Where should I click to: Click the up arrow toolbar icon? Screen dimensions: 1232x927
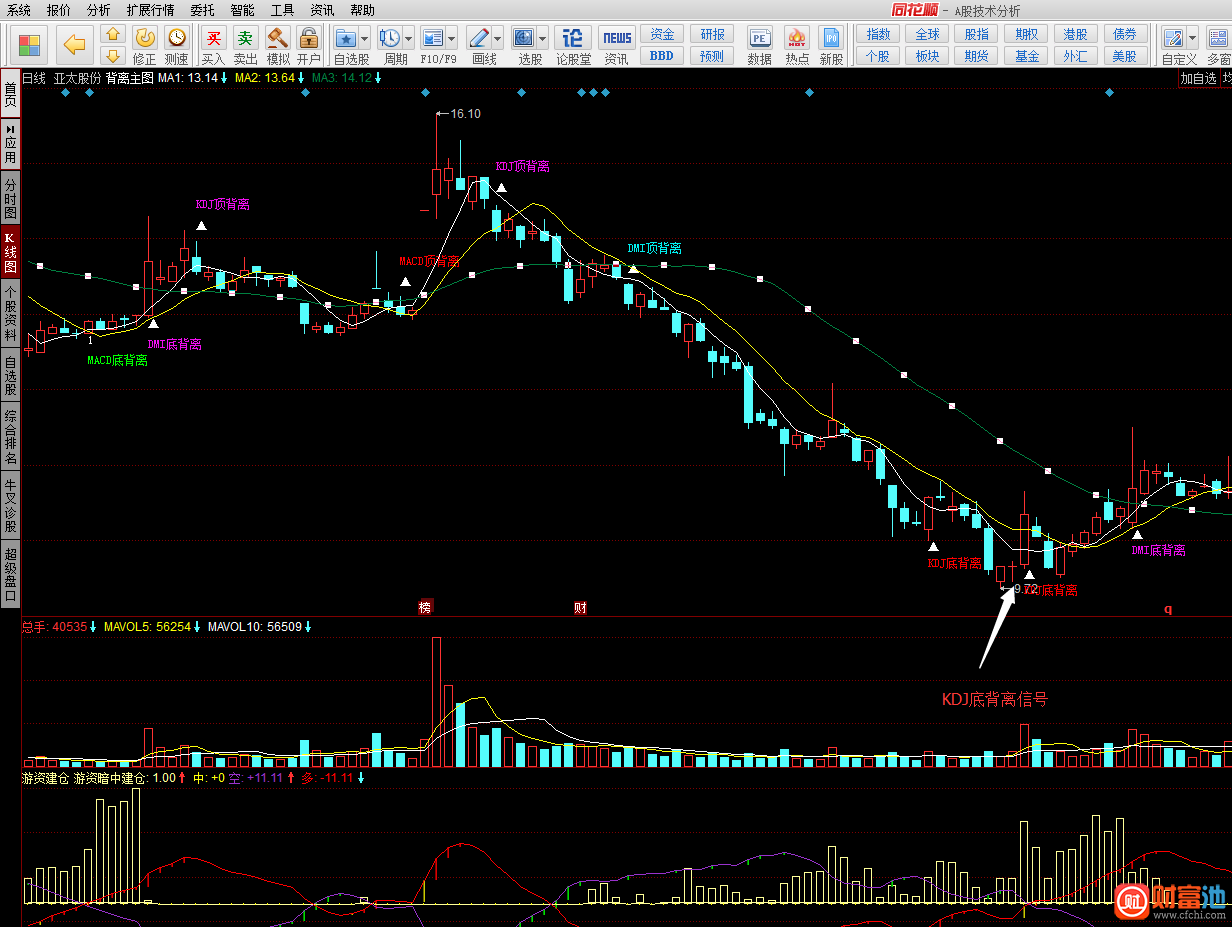click(x=113, y=34)
